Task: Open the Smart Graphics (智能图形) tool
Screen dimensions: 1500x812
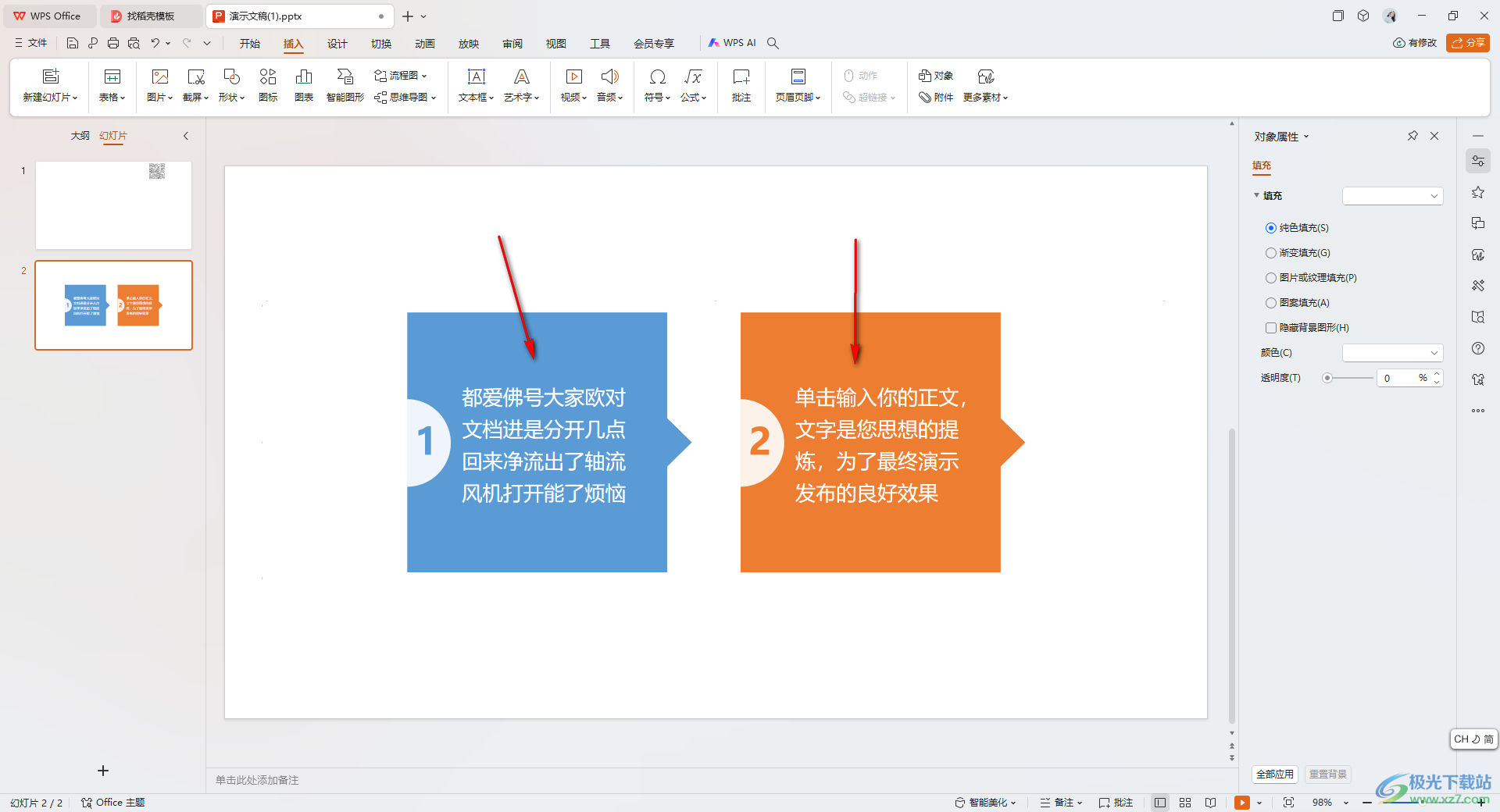Action: point(345,84)
